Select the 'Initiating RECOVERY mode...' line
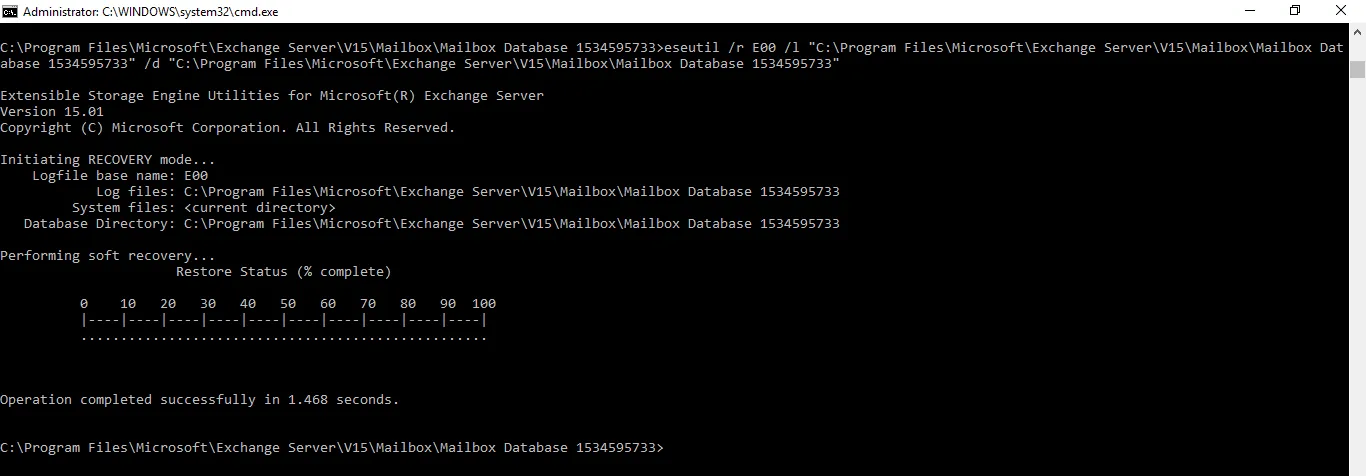Image resolution: width=1366 pixels, height=476 pixels. [x=108, y=160]
